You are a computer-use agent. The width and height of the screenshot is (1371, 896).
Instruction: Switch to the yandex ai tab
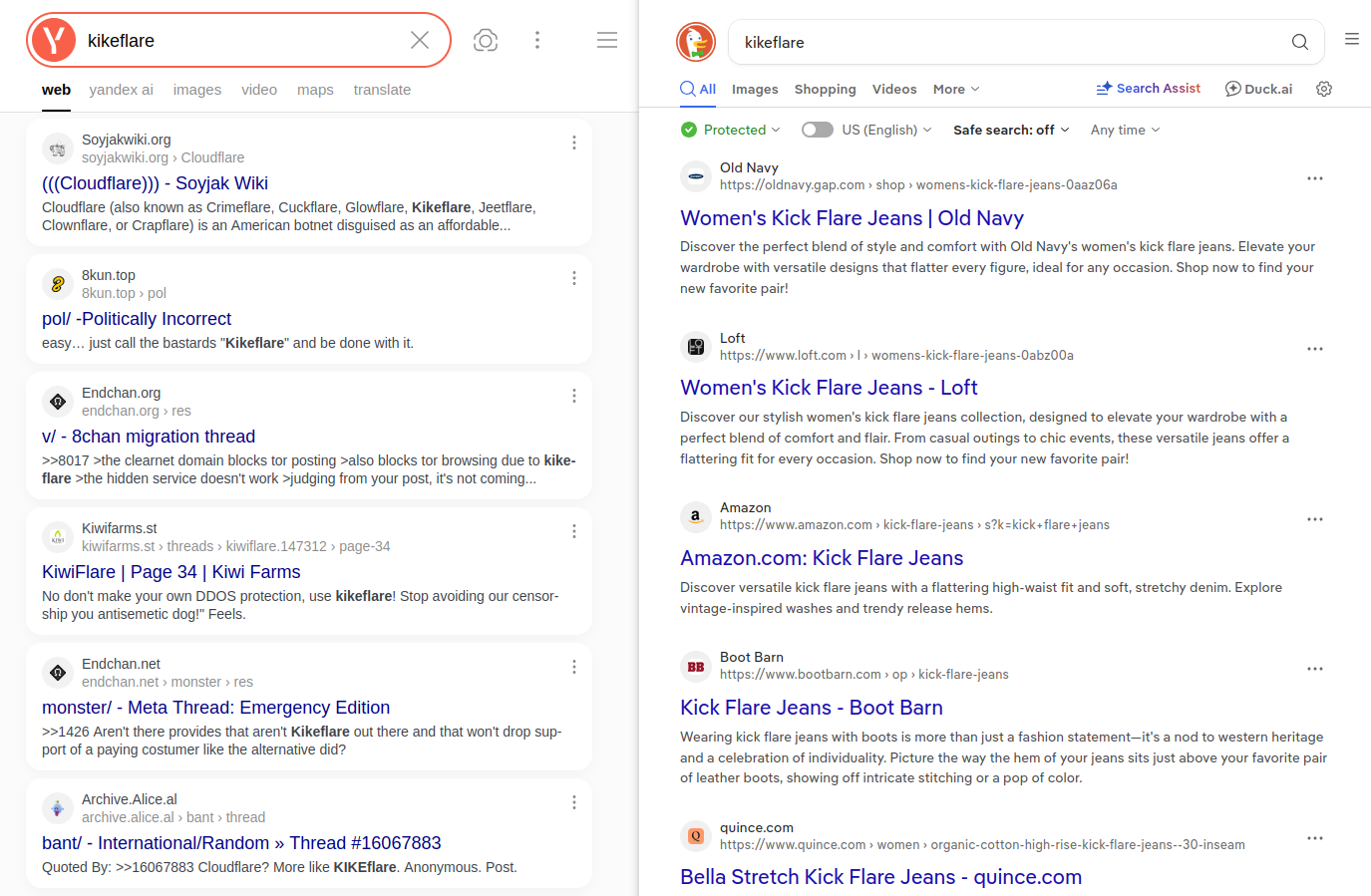coord(121,90)
